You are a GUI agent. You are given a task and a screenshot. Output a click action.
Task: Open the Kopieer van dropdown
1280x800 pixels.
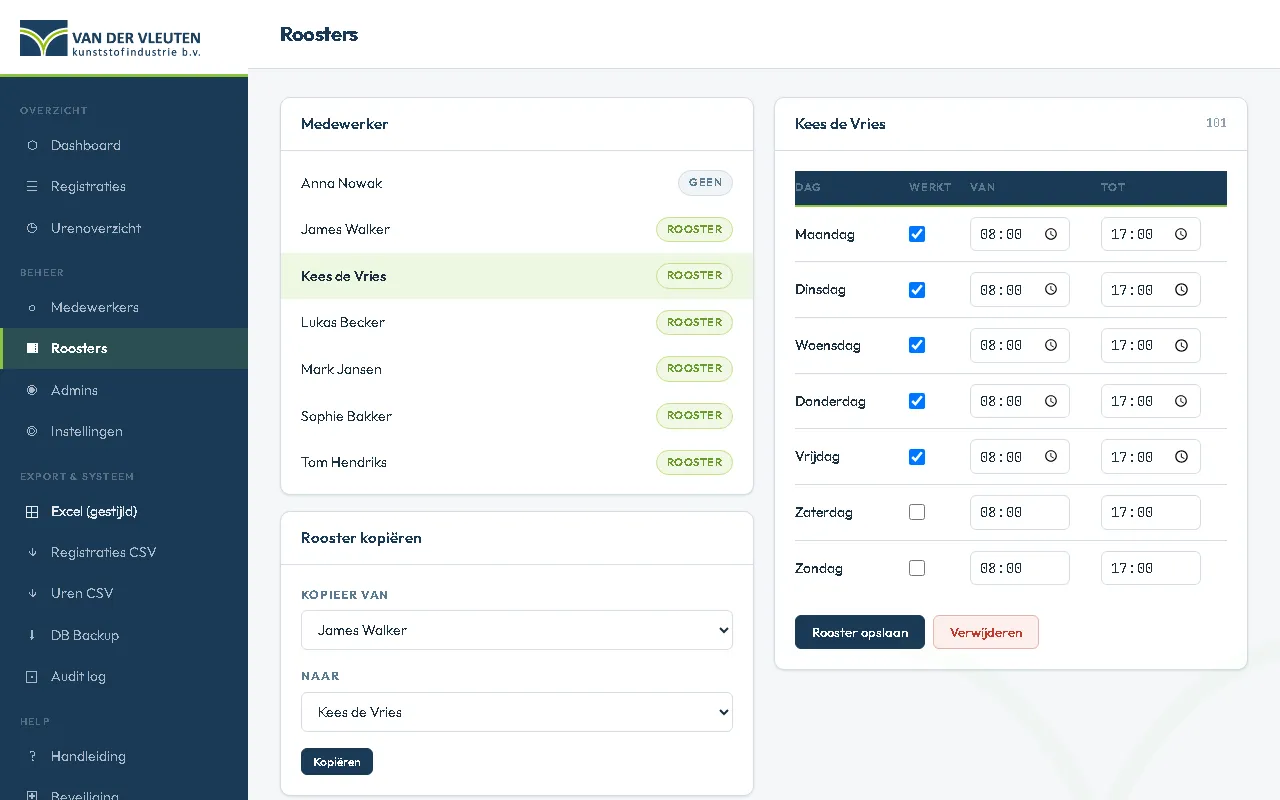coord(517,630)
